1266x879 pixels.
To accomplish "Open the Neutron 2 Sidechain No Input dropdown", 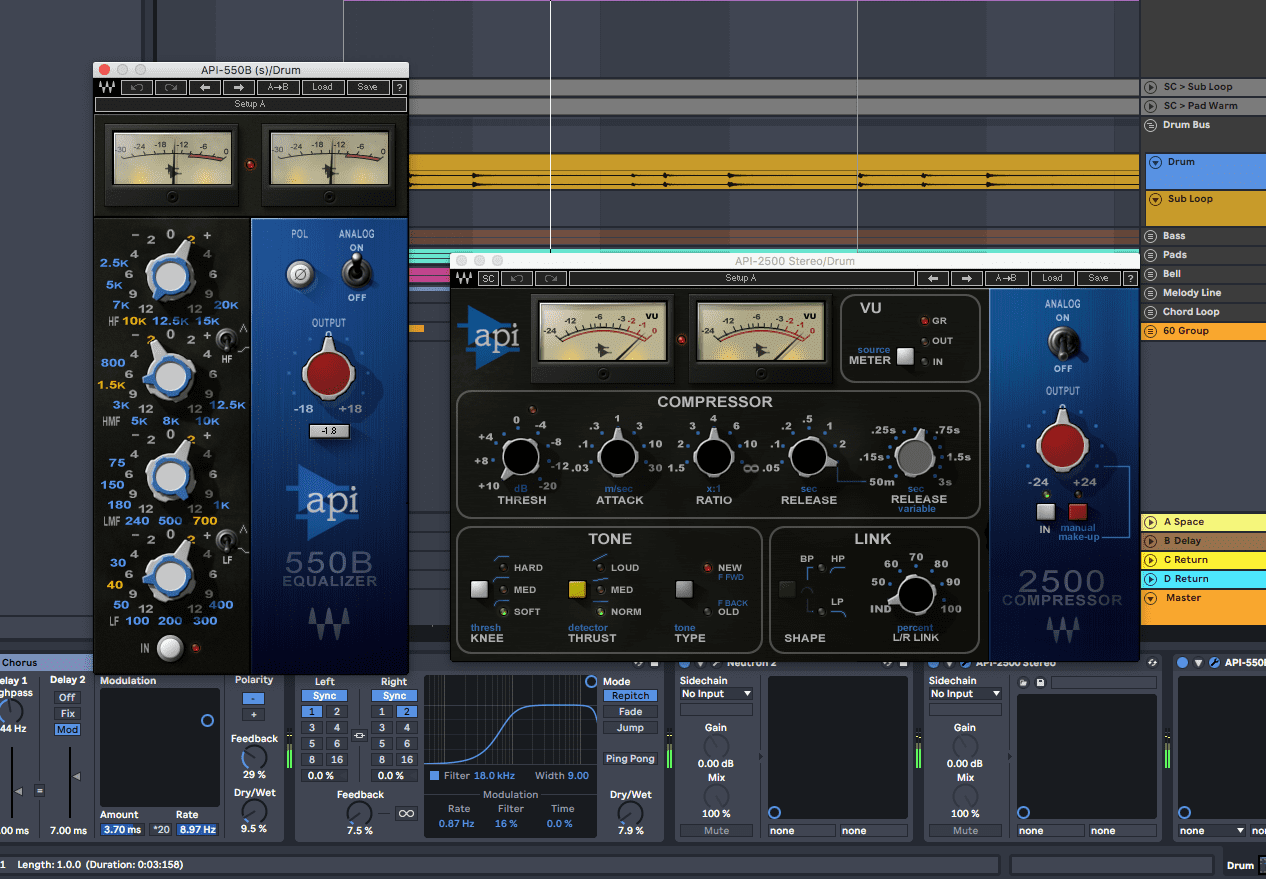I will coord(716,694).
